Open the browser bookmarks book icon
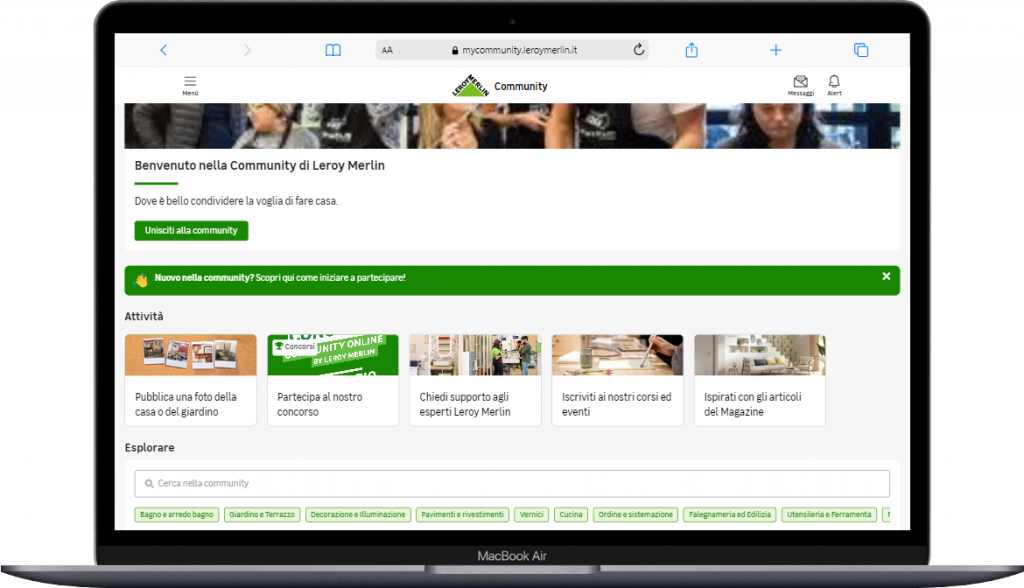 coord(333,50)
